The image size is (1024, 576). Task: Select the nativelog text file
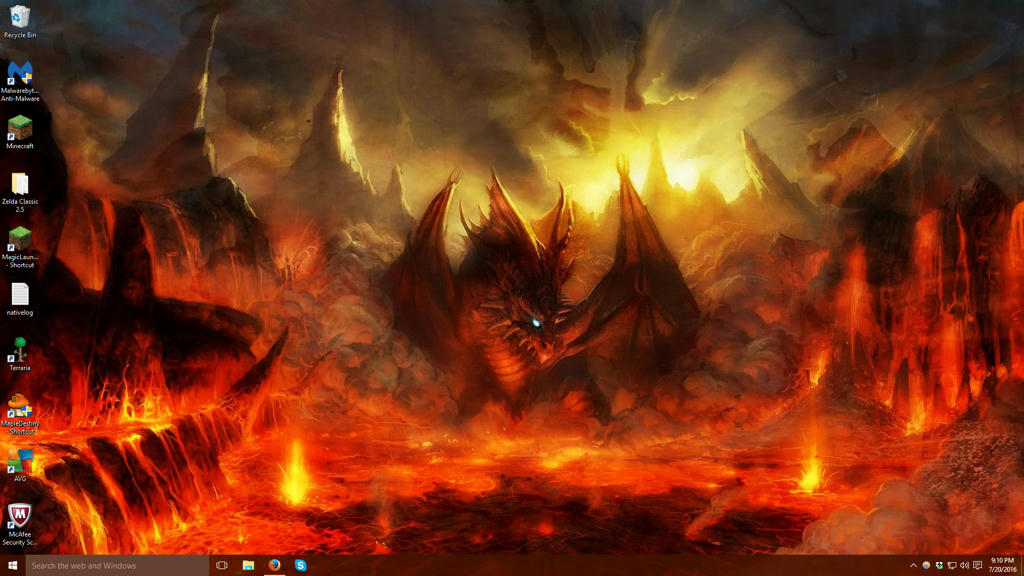click(x=20, y=299)
